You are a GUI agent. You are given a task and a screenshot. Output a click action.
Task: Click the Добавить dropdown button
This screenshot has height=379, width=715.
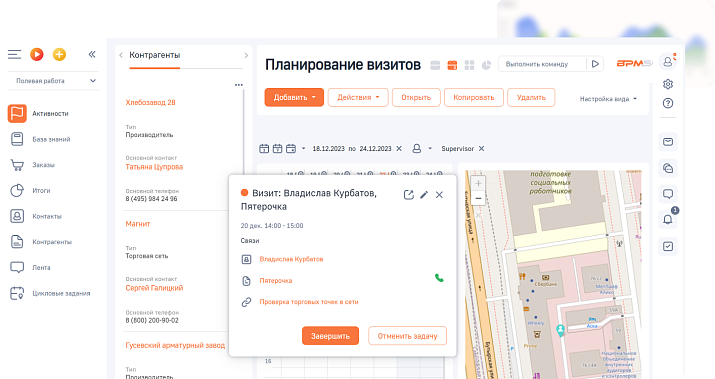(294, 98)
